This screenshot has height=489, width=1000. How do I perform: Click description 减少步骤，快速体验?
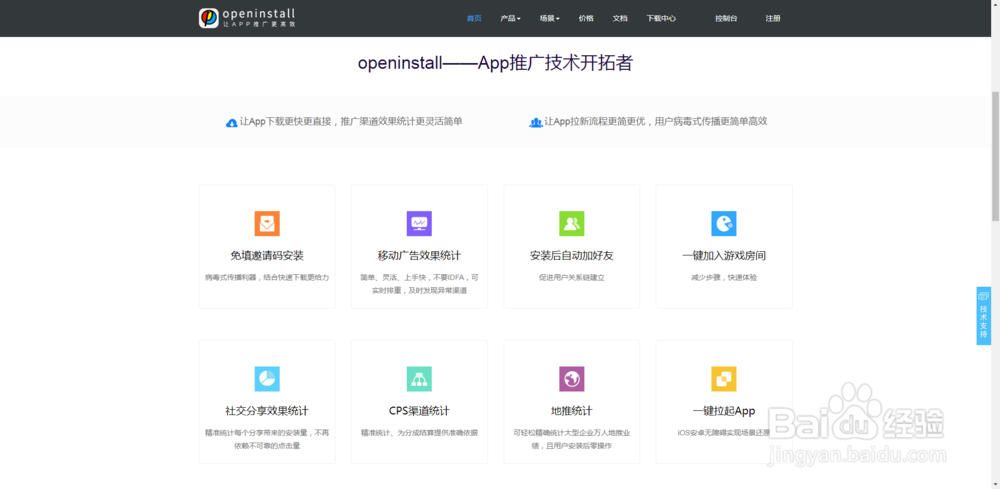coord(724,277)
